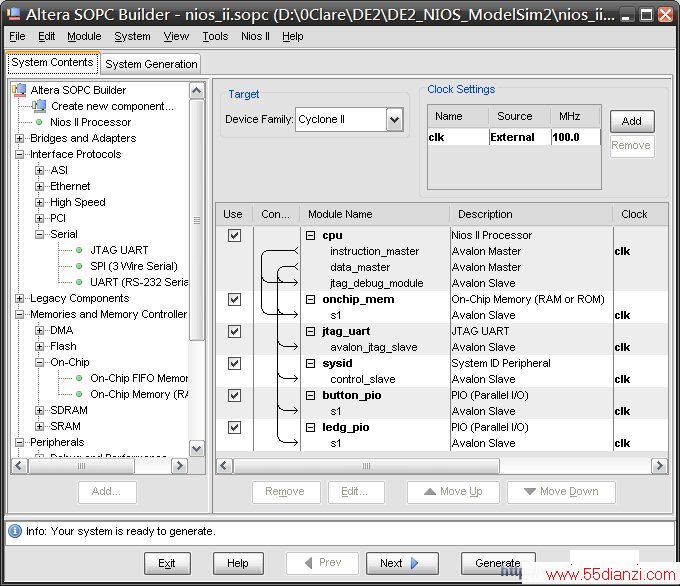Click the green dot beside JTAG UART
This screenshot has height=586, width=680.
pyautogui.click(x=79, y=250)
